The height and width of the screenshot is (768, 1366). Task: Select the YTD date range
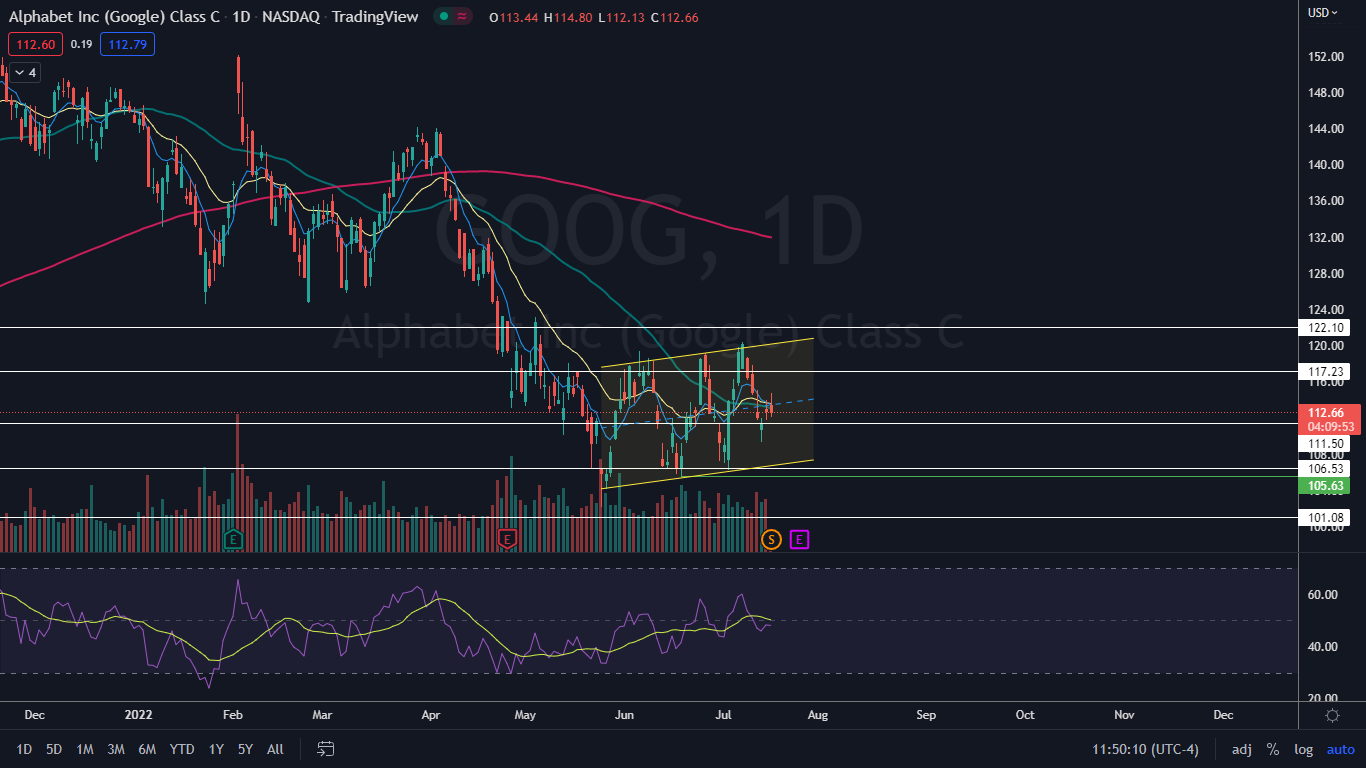[182, 749]
